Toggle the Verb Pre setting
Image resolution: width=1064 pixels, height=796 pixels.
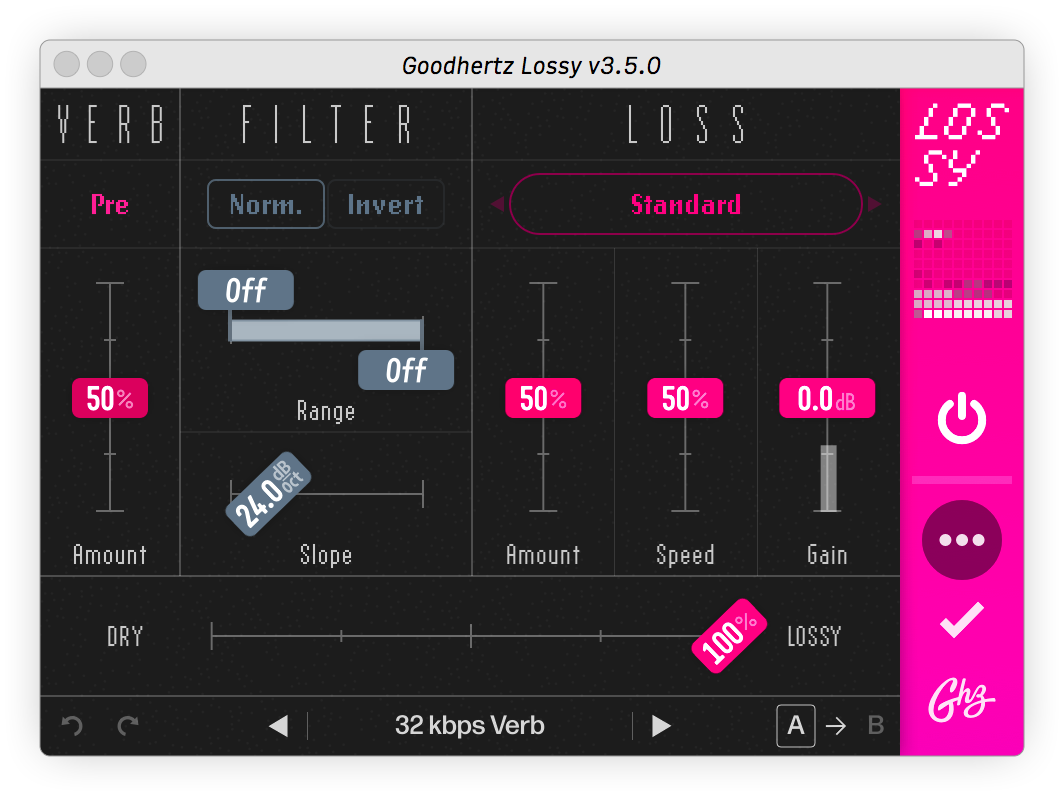(x=110, y=204)
